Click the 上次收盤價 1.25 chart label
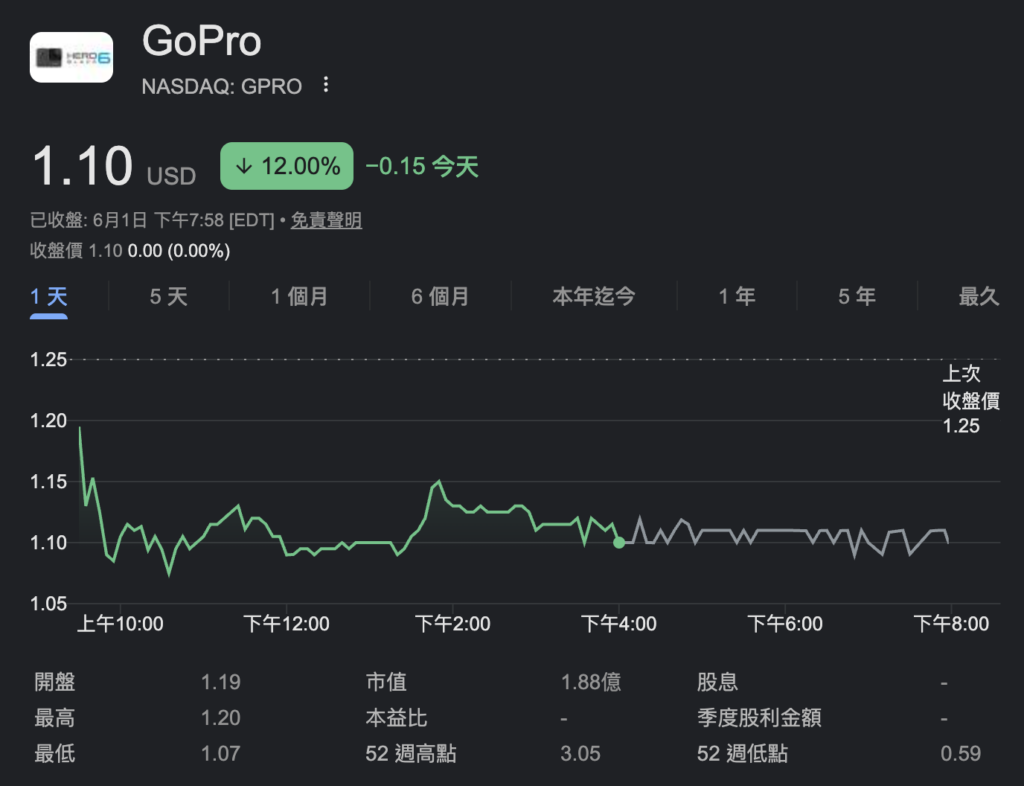1024x786 pixels. click(x=970, y=400)
